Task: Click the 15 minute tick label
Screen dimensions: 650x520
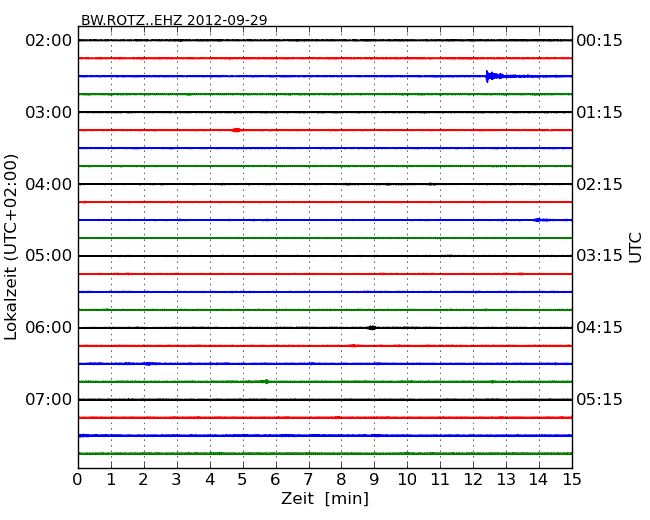Action: (572, 480)
